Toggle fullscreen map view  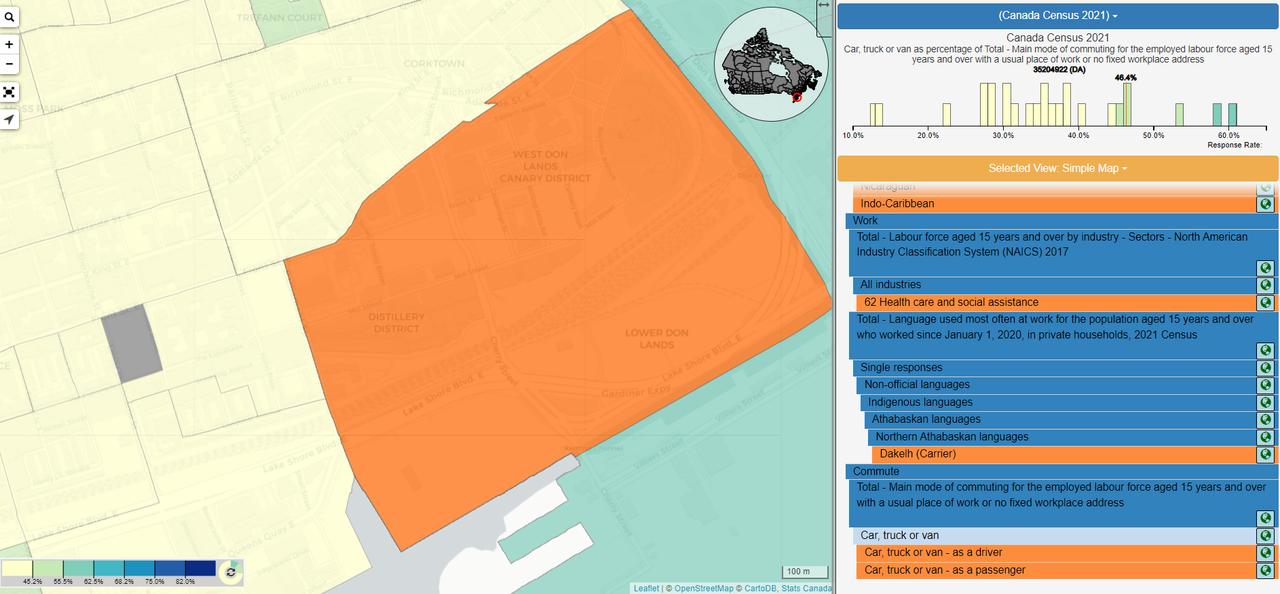(9, 92)
